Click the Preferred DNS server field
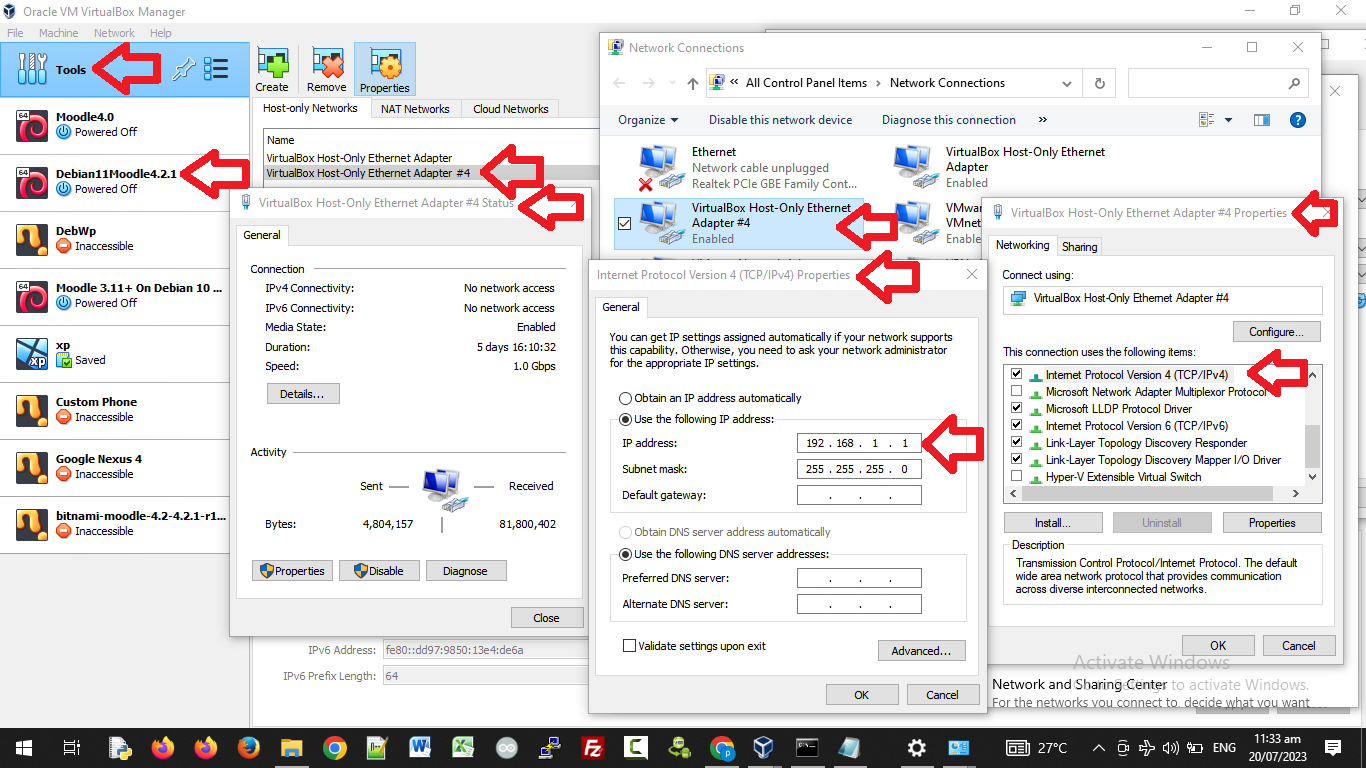1366x768 pixels. coord(859,578)
